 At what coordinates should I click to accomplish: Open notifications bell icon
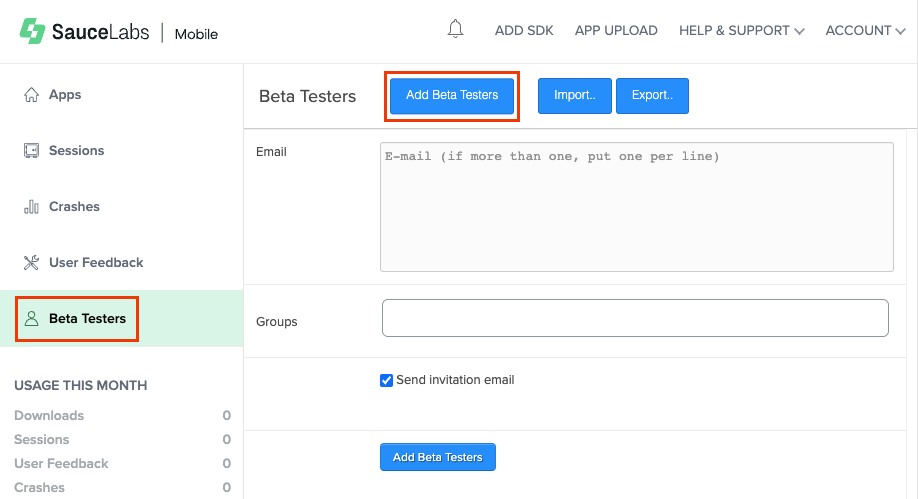(x=455, y=30)
